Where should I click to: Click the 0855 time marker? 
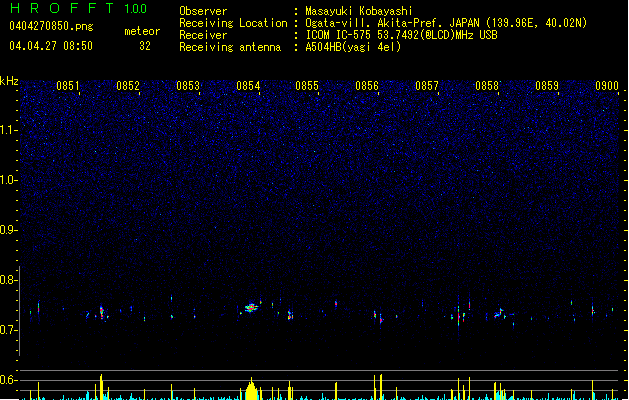(x=307, y=86)
